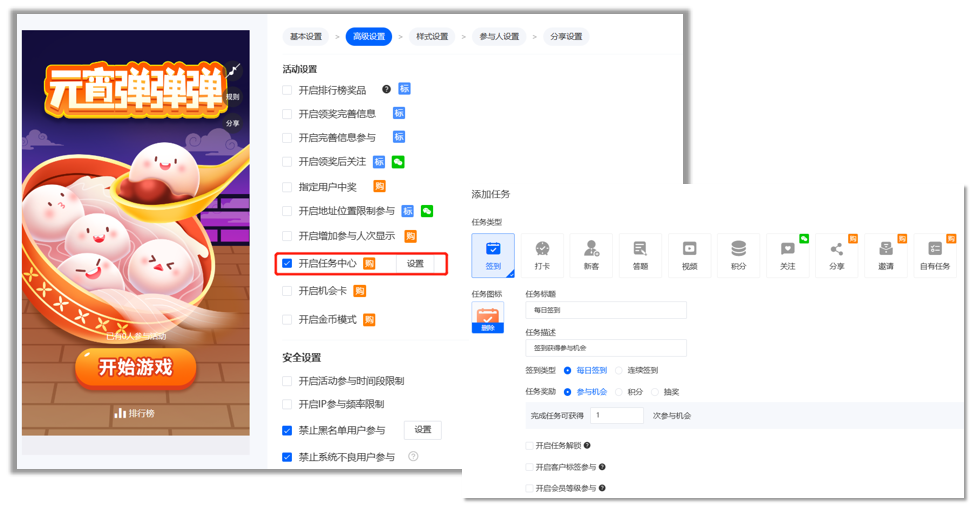The height and width of the screenshot is (507, 974).
Task: Enable 开启任务解锁 checkbox
Action: (529, 445)
